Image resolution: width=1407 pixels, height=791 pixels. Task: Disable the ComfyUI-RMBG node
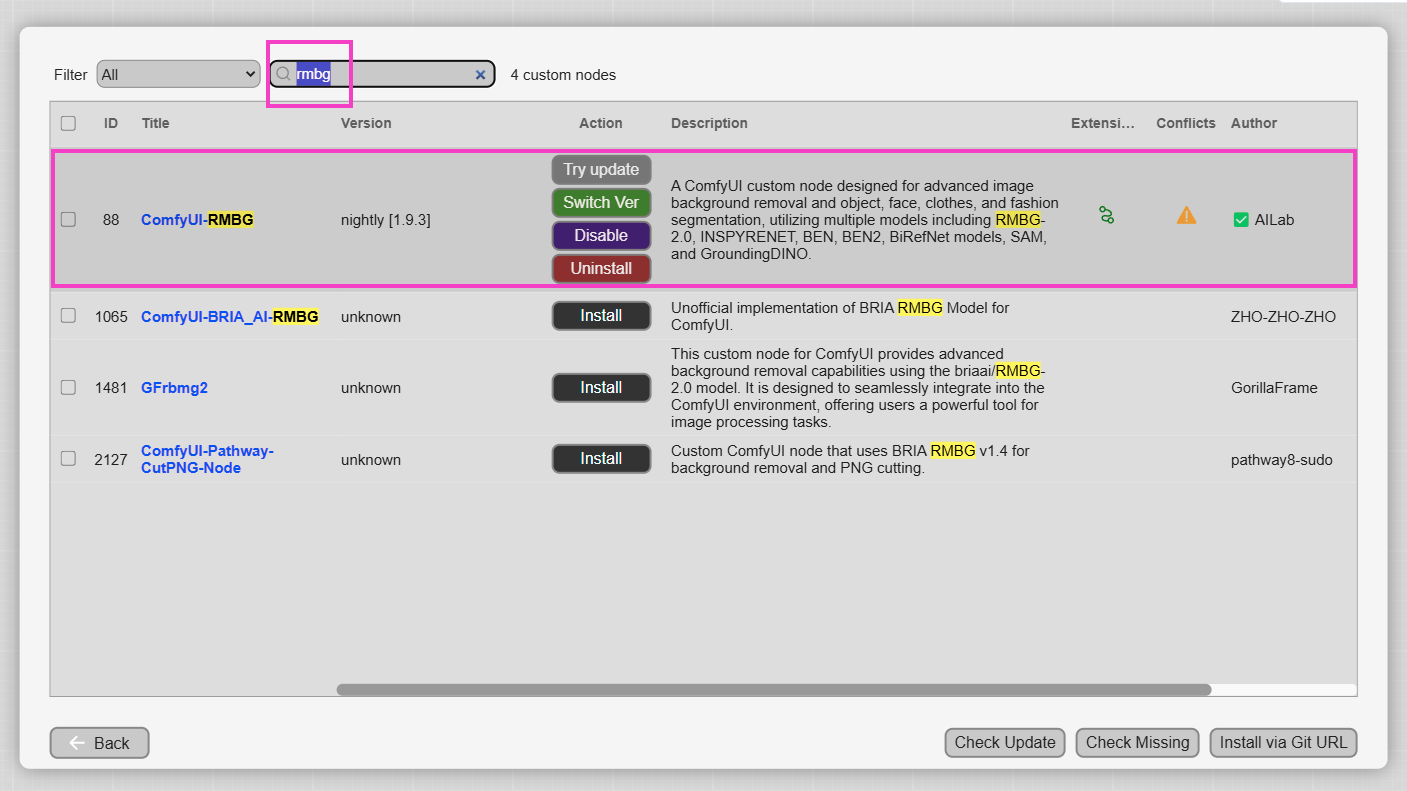[601, 236]
